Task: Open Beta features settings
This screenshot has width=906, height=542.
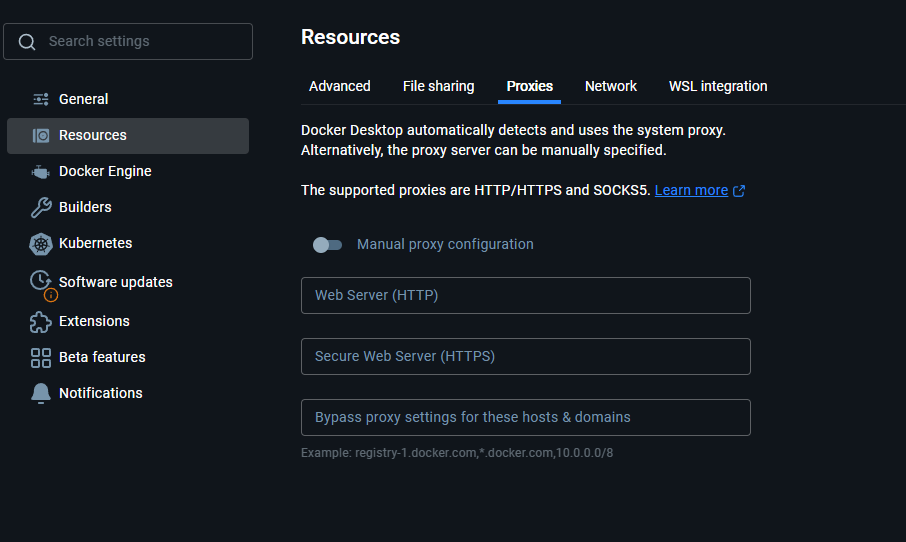Action: click(128, 358)
